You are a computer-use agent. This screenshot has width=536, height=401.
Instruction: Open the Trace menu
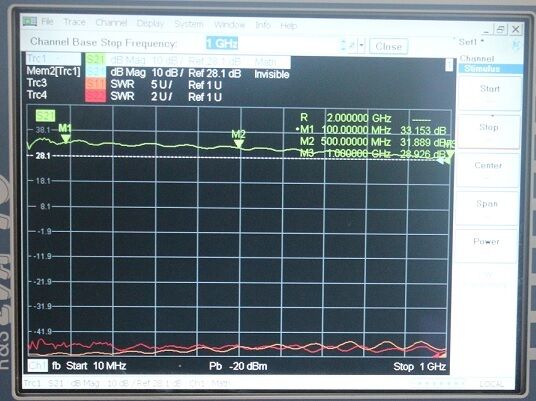pos(75,22)
